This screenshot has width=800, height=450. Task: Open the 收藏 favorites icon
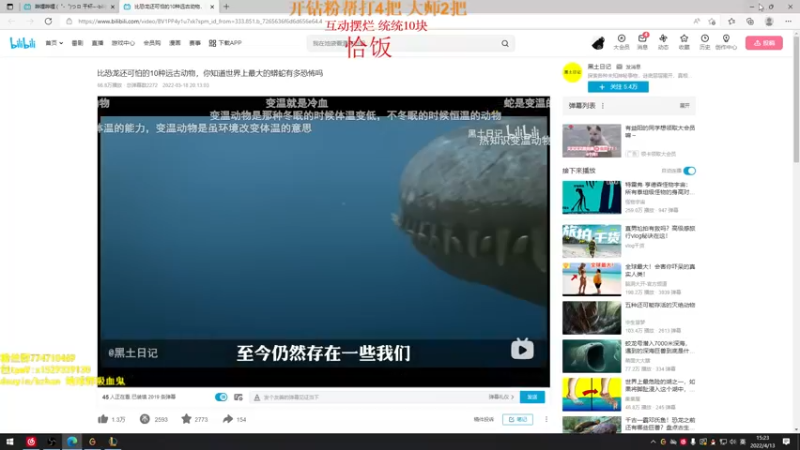(x=684, y=42)
